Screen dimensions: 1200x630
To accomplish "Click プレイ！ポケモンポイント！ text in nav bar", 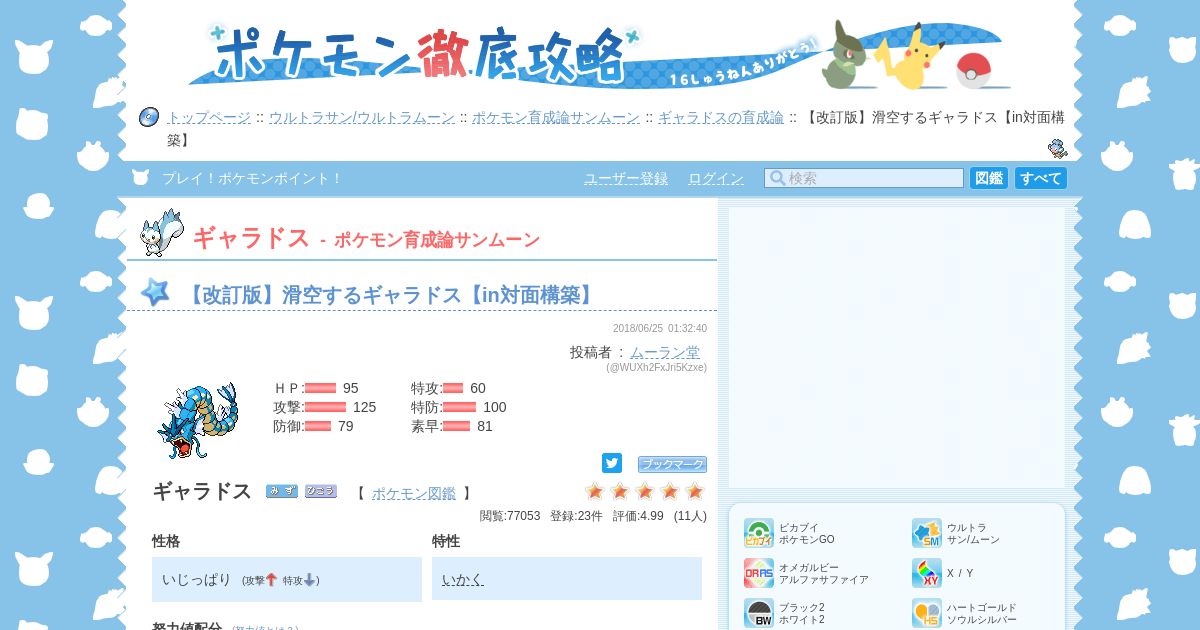I will 252,178.
